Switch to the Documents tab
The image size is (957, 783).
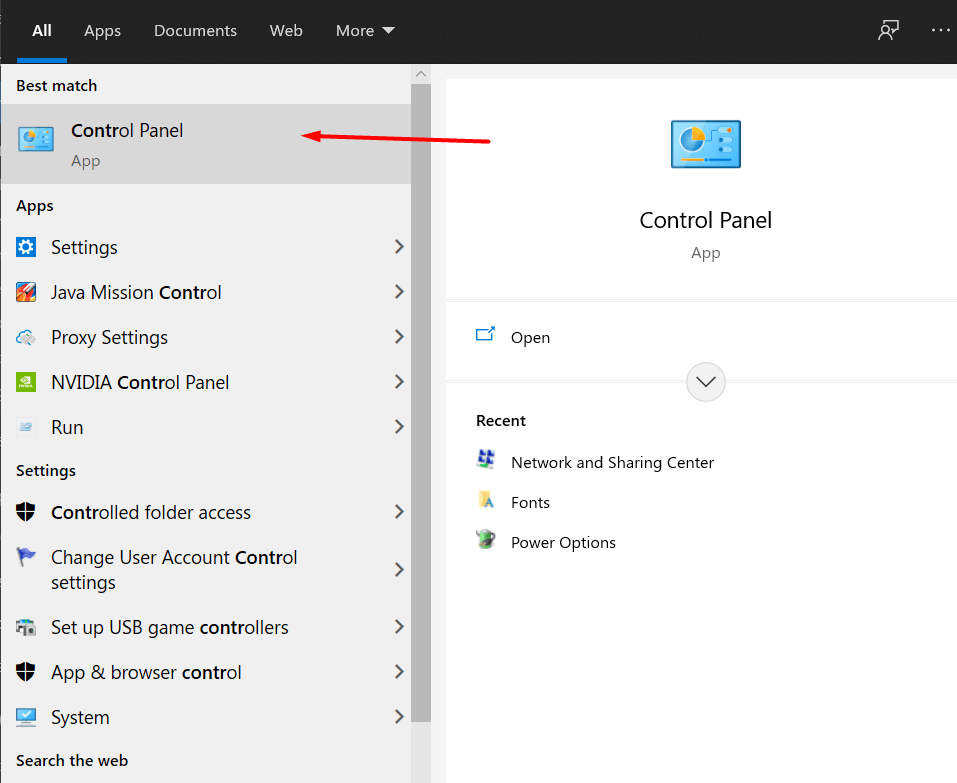click(x=195, y=30)
